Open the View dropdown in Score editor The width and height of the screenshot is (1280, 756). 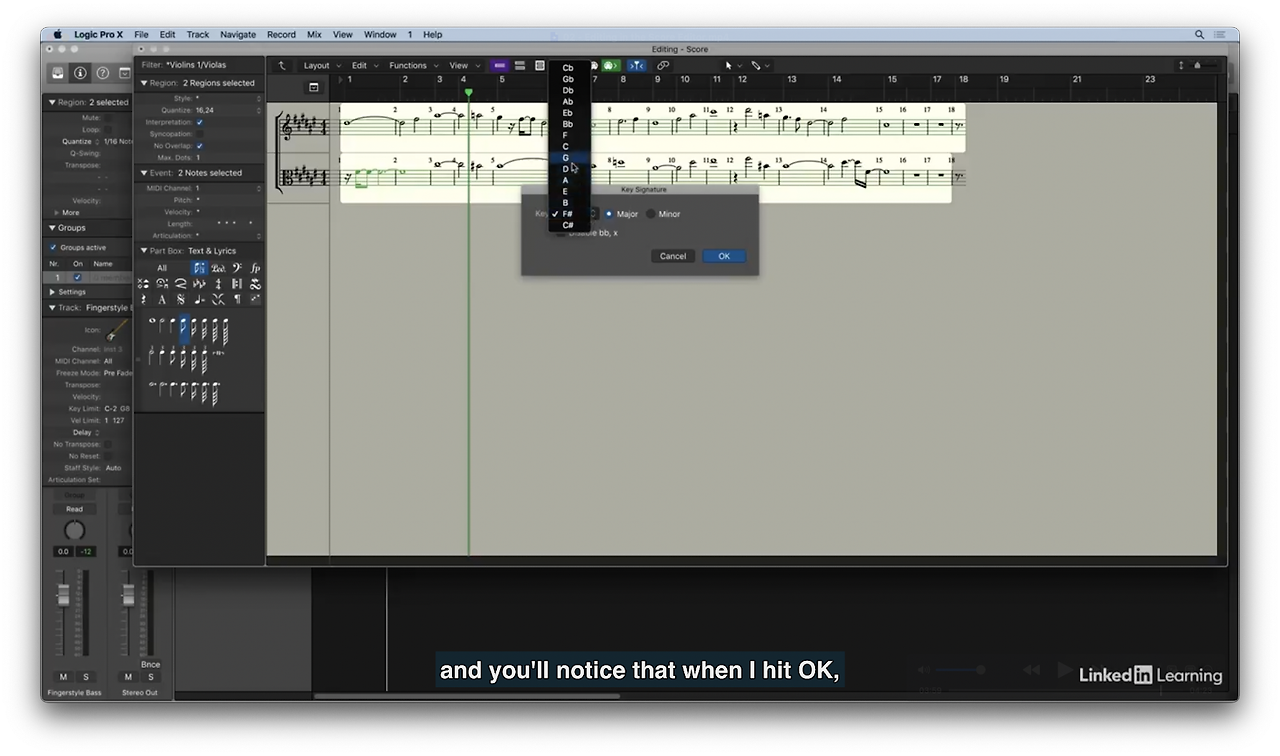coord(463,65)
